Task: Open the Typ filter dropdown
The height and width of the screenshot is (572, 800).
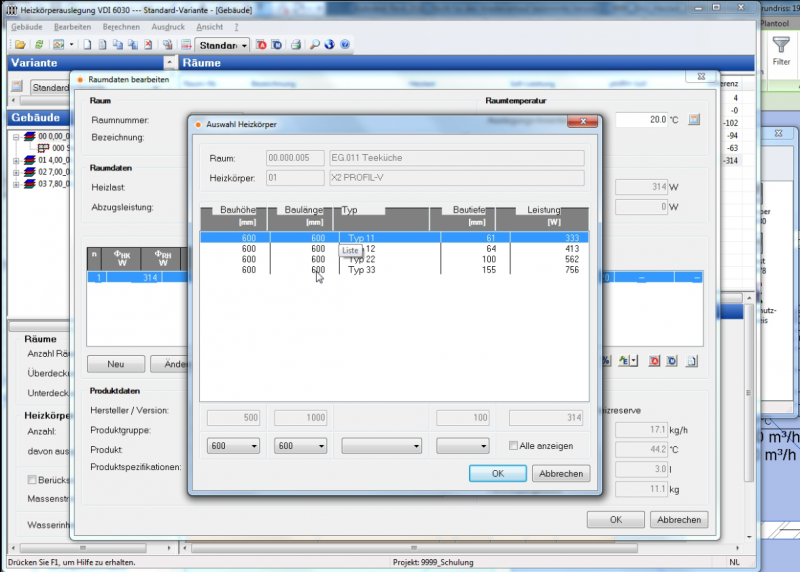Action: (381, 446)
